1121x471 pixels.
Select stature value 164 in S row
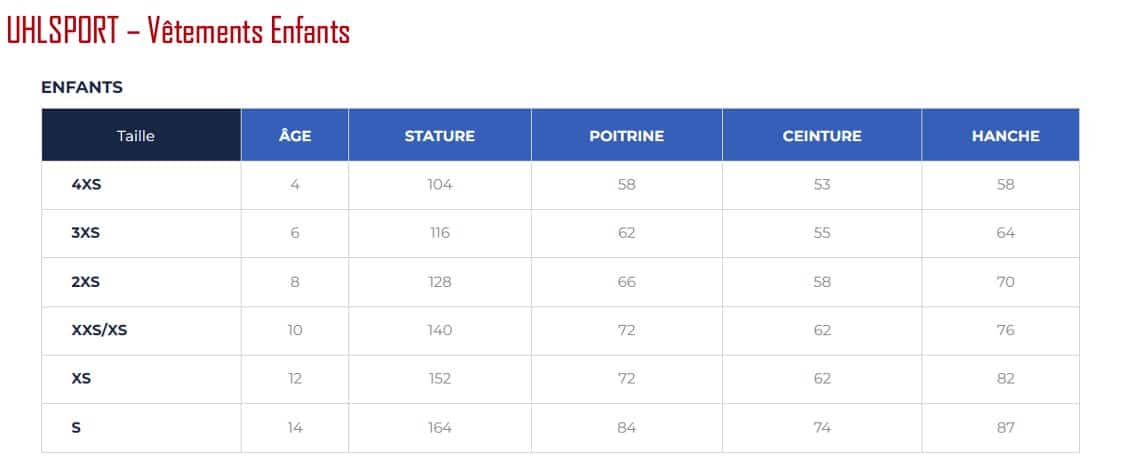click(x=440, y=427)
